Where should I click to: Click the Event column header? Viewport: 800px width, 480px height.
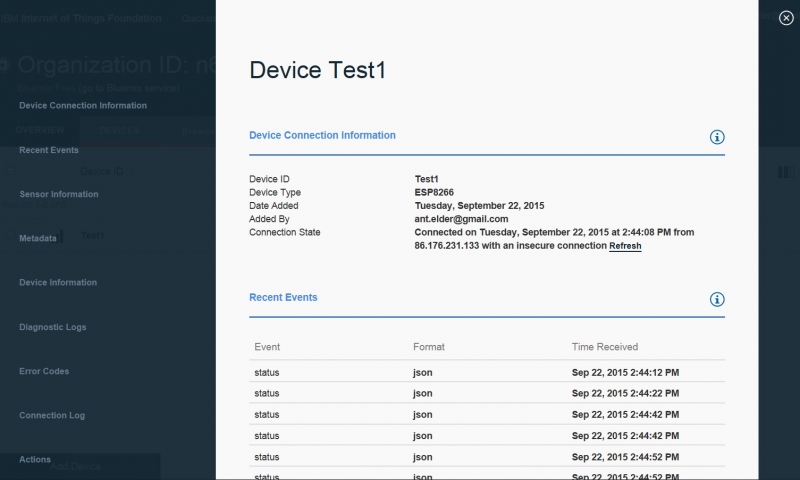pos(267,347)
